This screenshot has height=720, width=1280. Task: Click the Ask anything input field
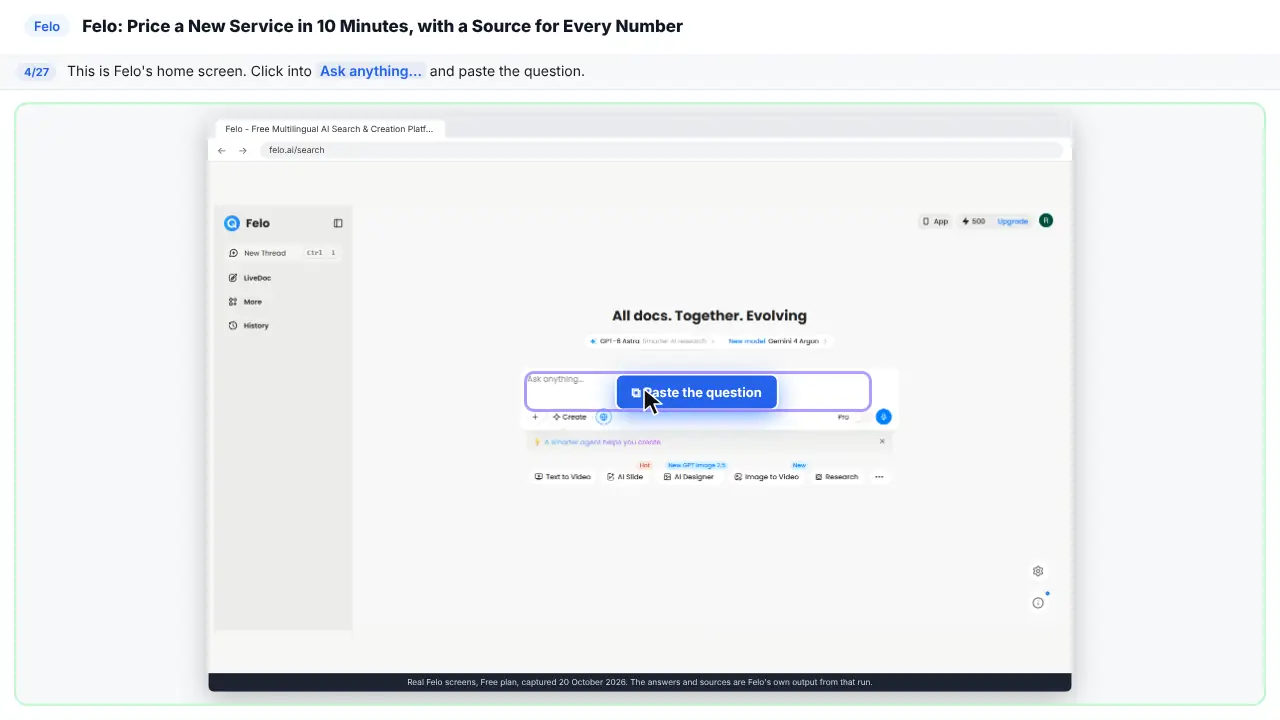coord(698,391)
